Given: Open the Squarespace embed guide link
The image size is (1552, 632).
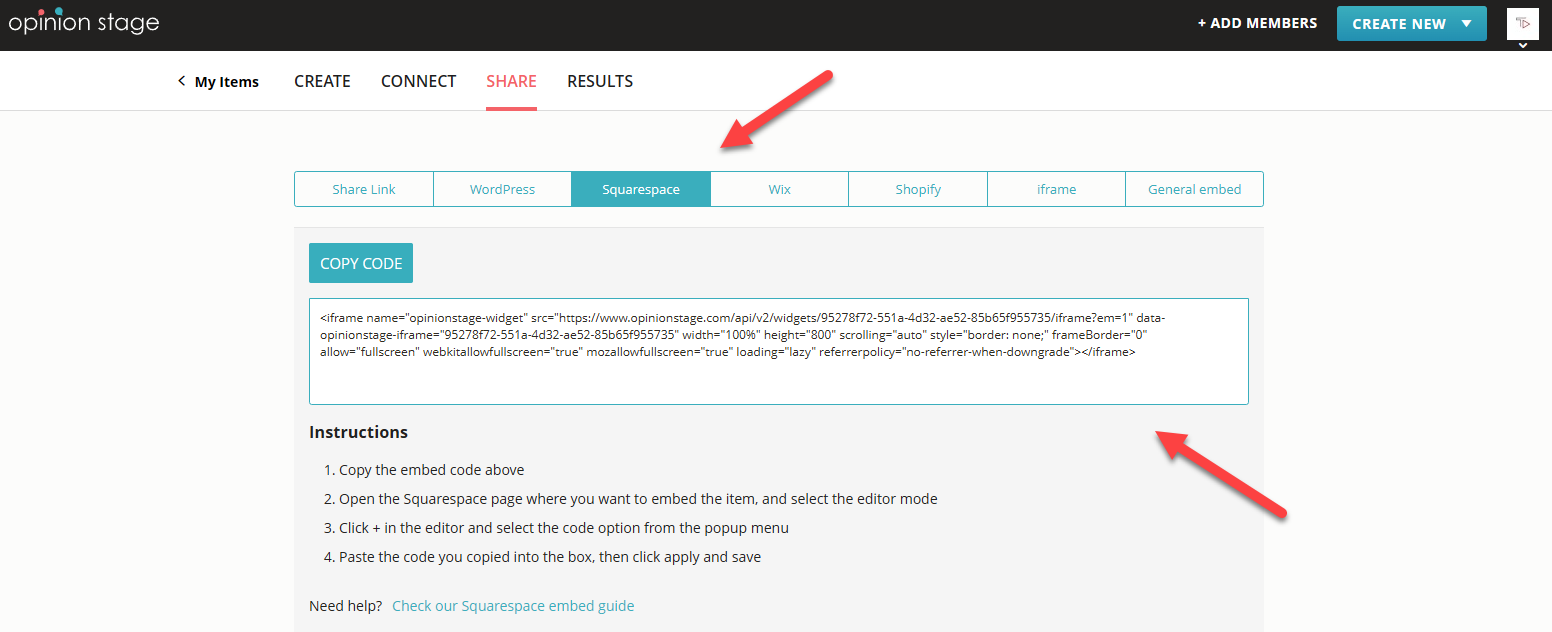Looking at the screenshot, I should (x=512, y=605).
